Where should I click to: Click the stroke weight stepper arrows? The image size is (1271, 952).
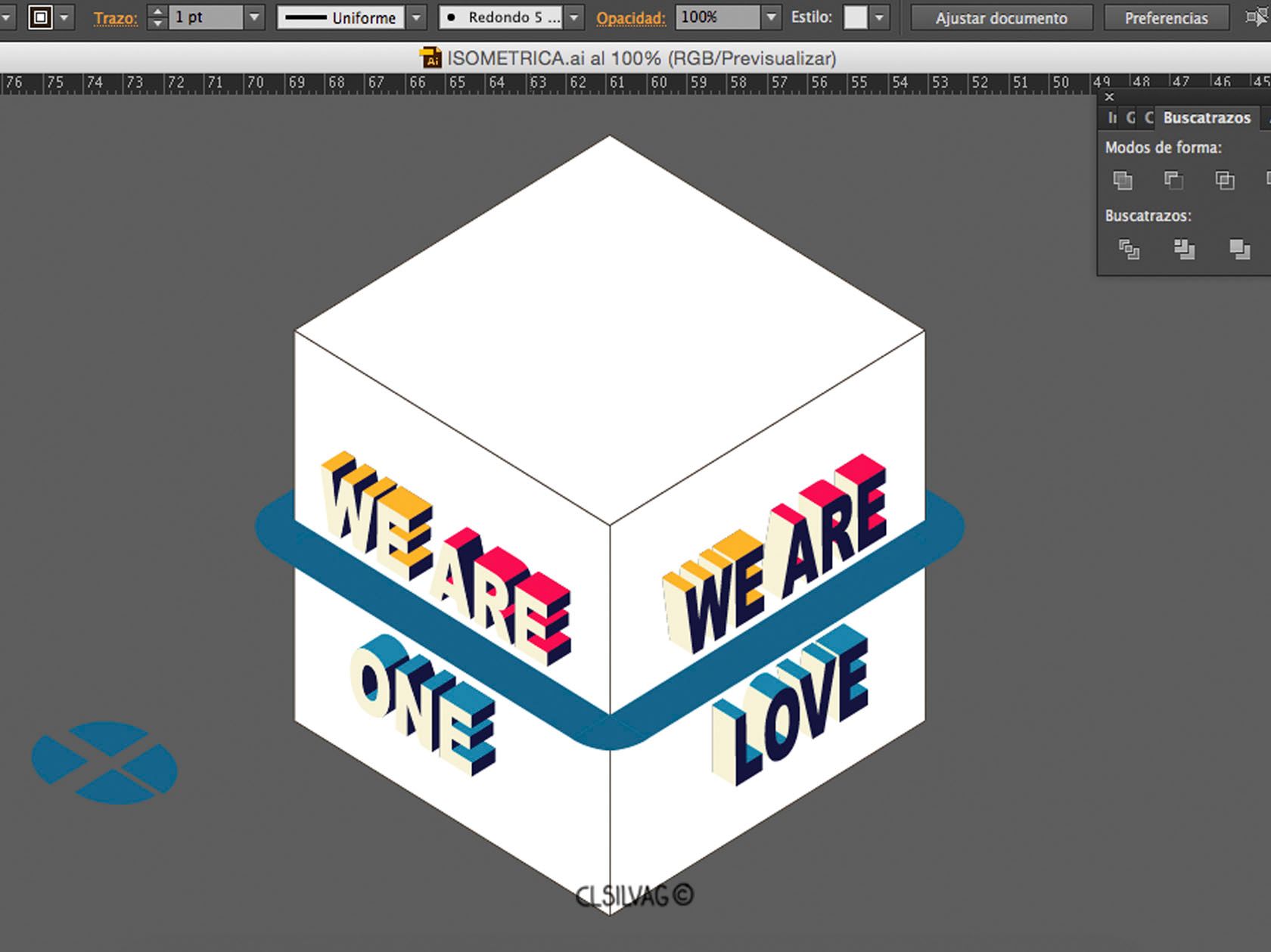(157, 17)
